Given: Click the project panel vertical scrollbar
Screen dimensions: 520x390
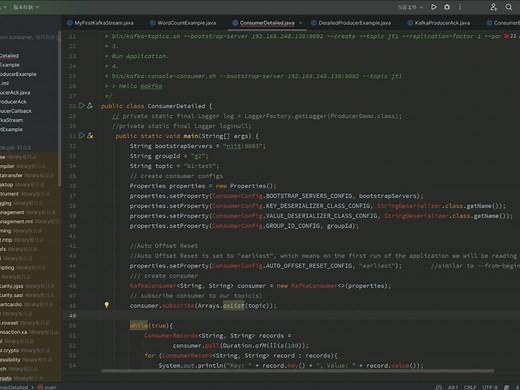Looking at the screenshot, I should point(60,109).
